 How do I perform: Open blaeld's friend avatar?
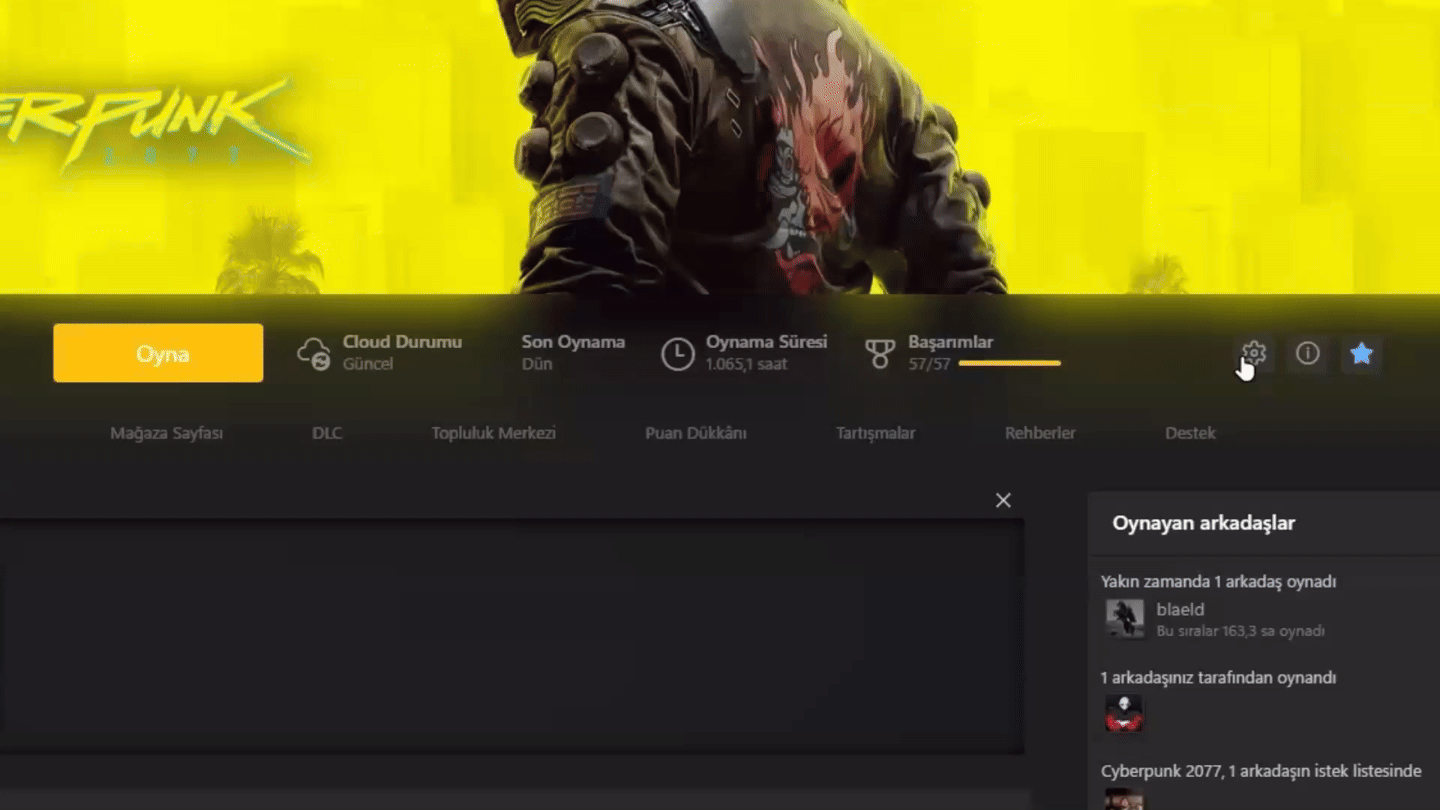(x=1124, y=618)
